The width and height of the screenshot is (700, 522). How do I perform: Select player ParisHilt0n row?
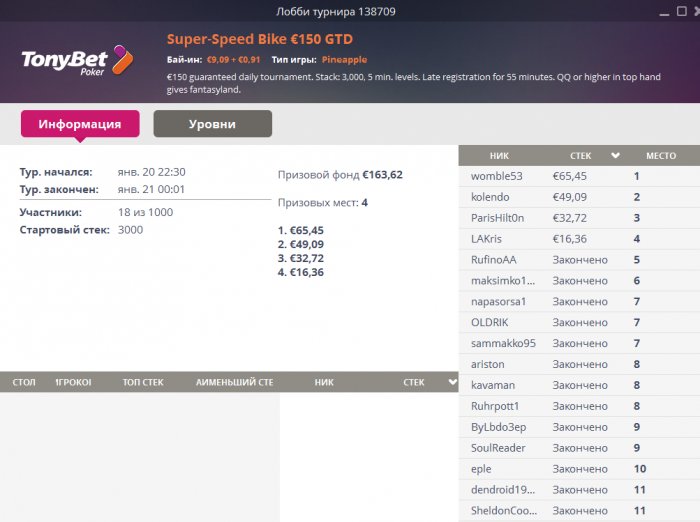point(579,218)
